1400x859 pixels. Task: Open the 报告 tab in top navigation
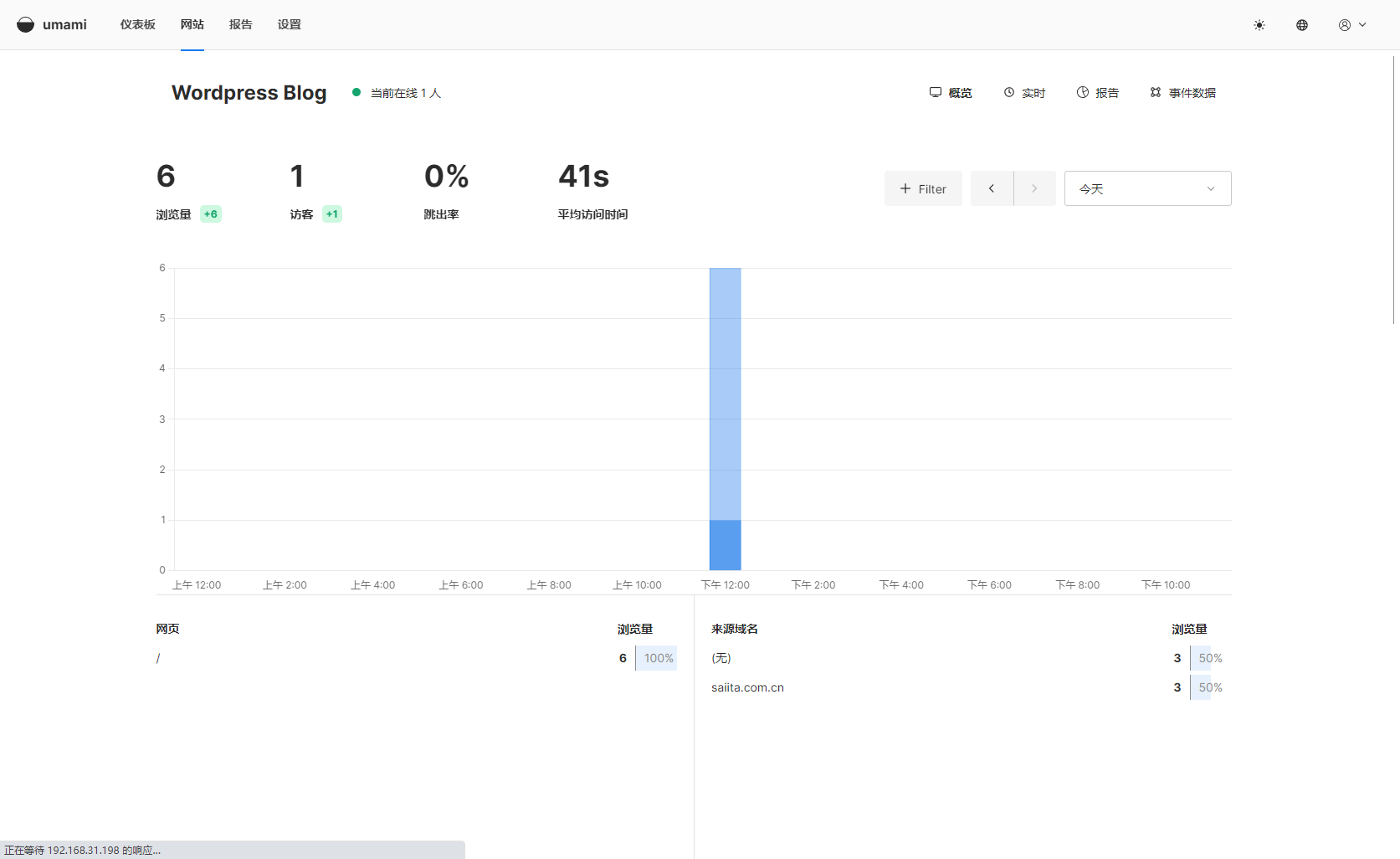(240, 25)
